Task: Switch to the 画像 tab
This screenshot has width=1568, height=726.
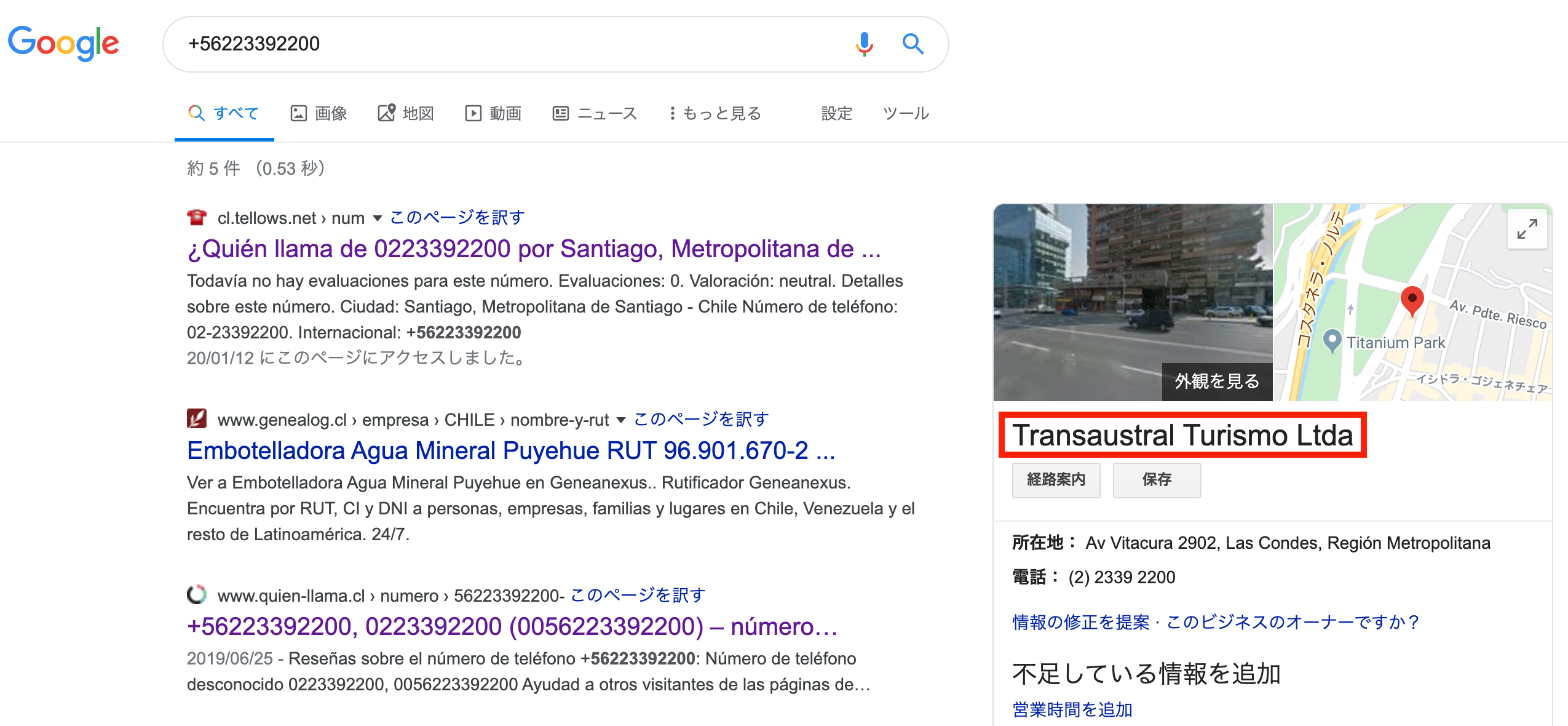Action: [x=319, y=113]
